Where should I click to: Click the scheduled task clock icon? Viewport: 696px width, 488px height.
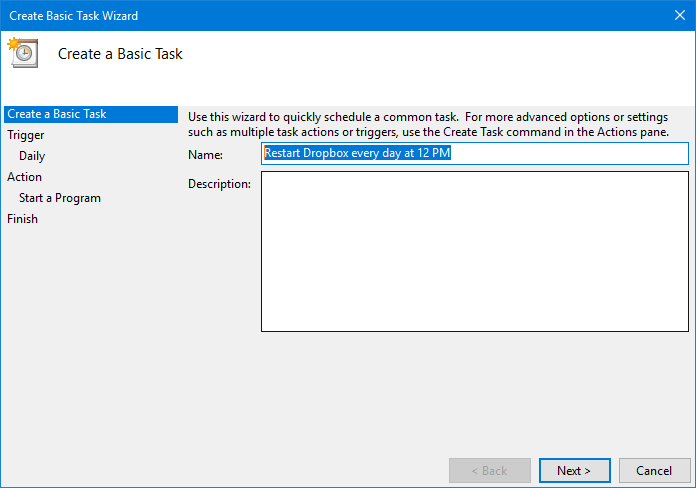coord(23,52)
